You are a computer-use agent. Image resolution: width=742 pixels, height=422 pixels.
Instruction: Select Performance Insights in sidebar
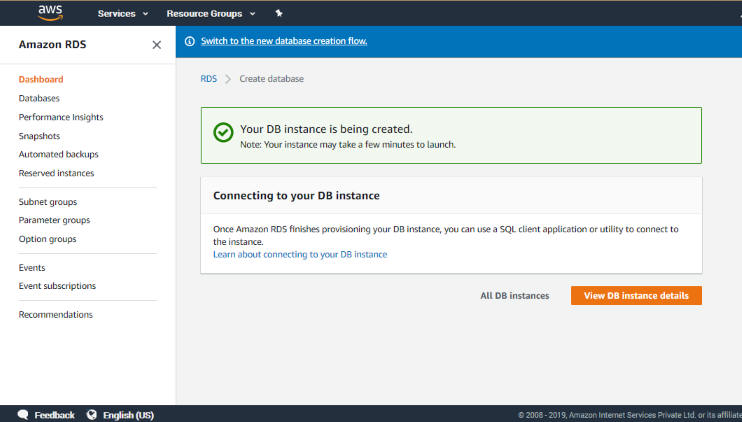[x=61, y=117]
